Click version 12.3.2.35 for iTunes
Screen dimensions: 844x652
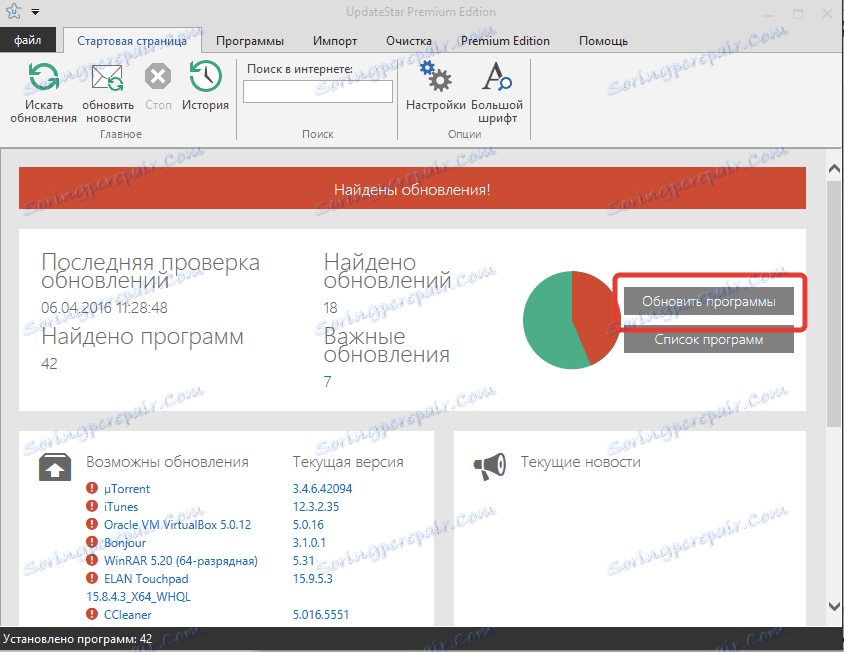coord(316,507)
